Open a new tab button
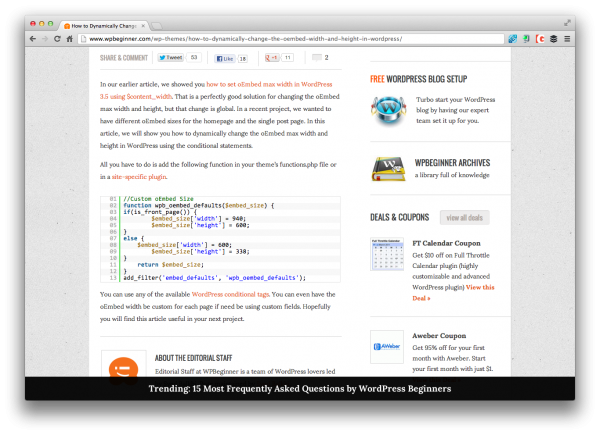600x435 pixels. [157, 26]
